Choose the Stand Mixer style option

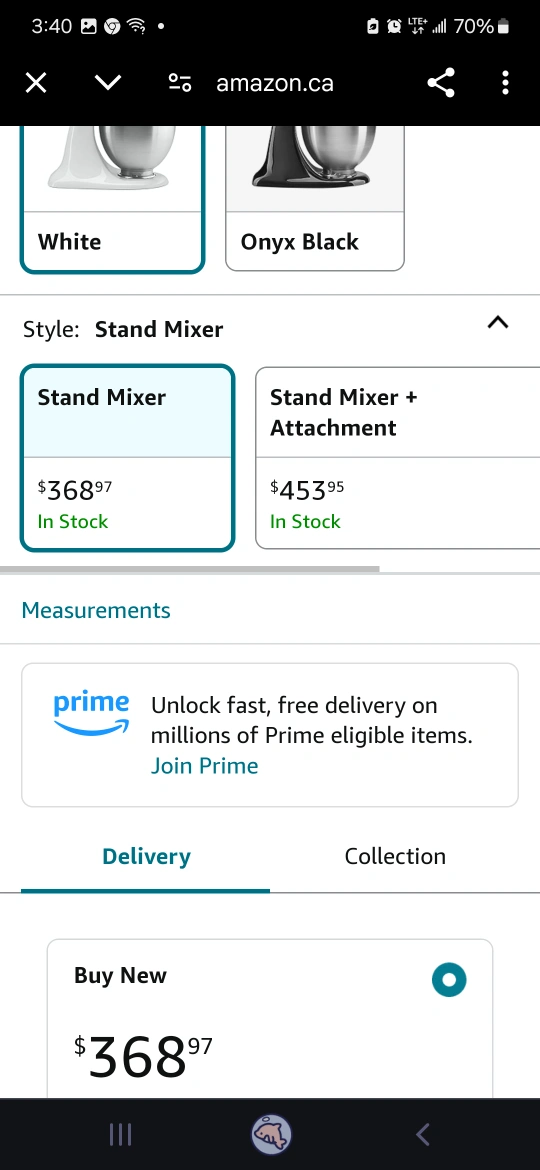(x=128, y=458)
